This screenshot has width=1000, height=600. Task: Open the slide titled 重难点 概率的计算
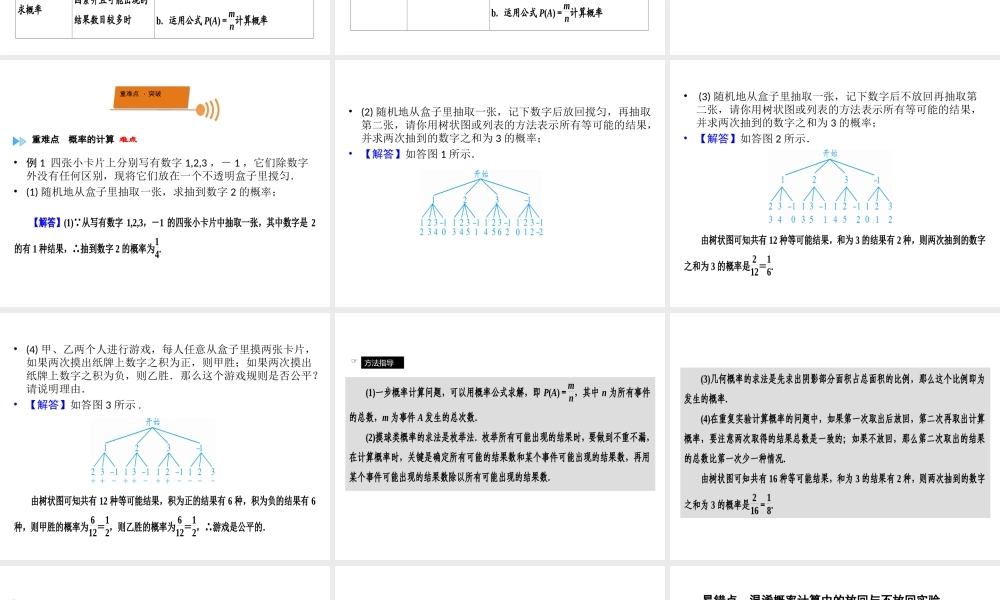(165, 183)
